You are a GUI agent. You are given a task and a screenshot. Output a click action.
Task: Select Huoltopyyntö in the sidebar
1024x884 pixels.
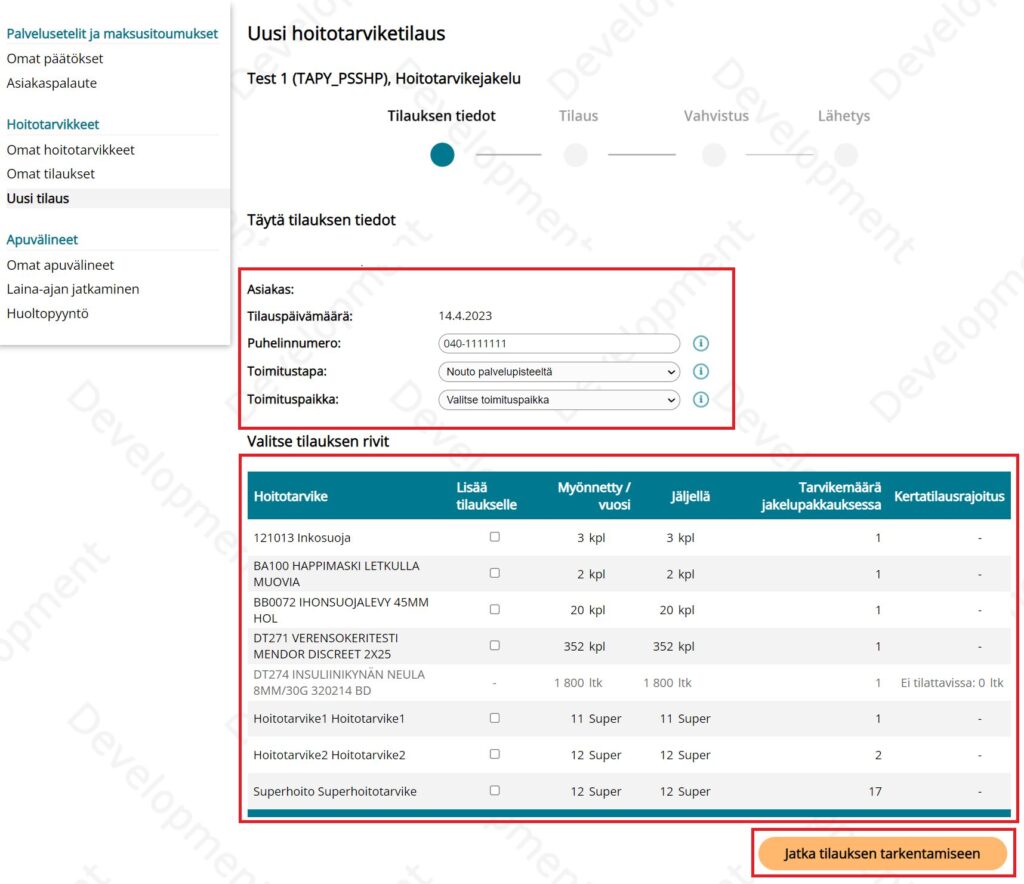pos(48,313)
